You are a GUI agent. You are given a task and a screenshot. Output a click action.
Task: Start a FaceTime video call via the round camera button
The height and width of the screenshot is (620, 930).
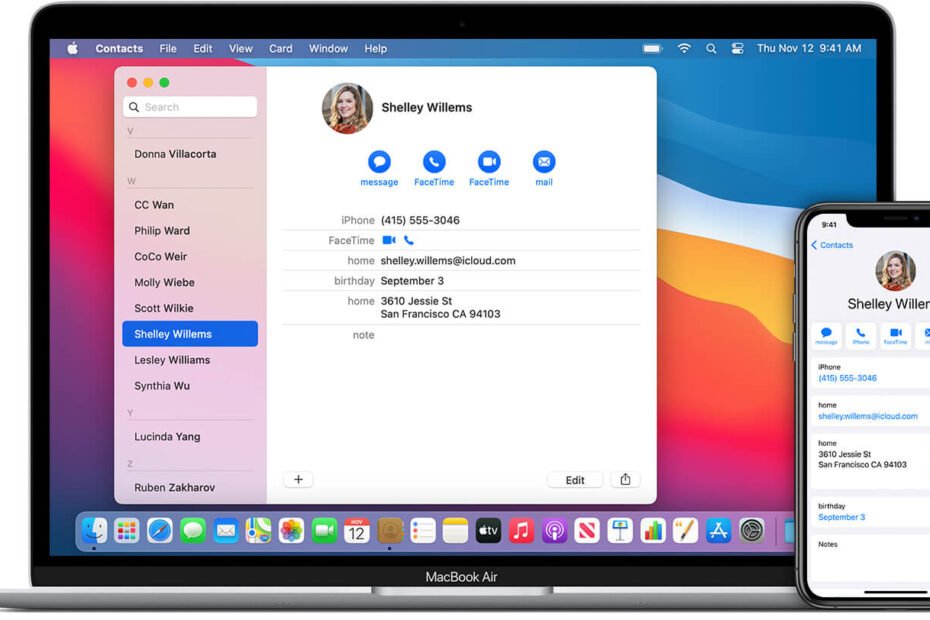pos(489,161)
